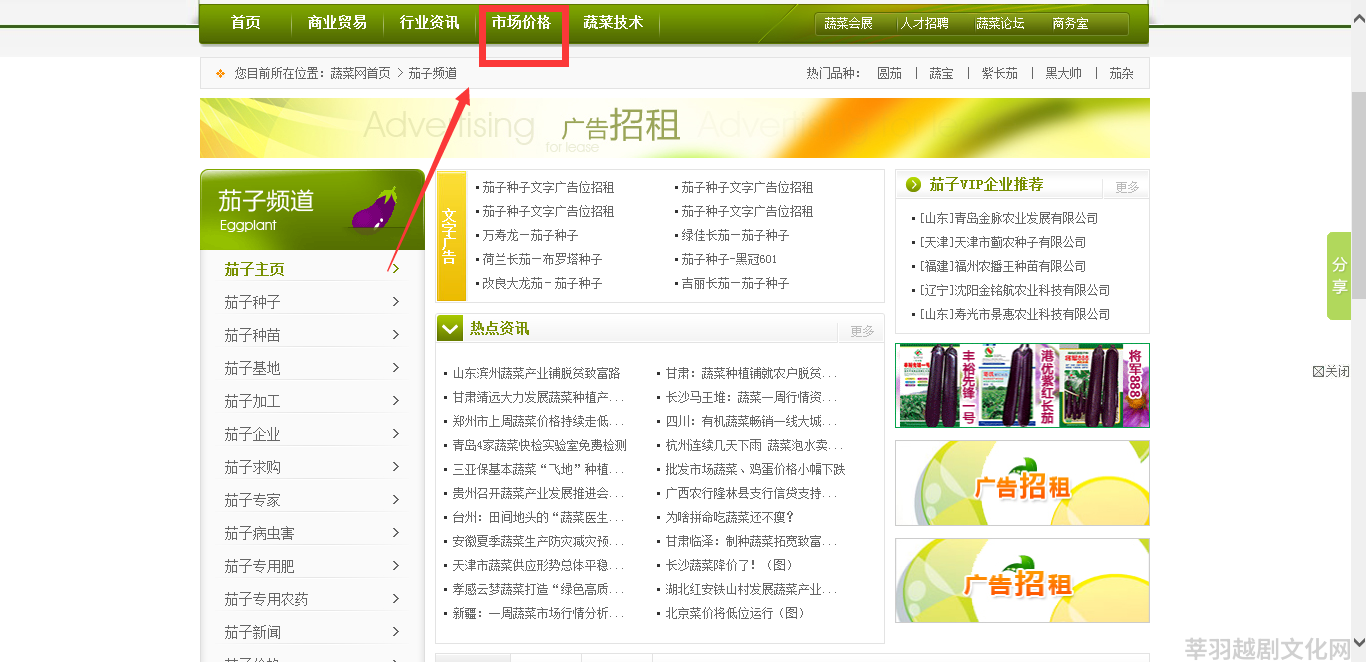Open 人才招聘 link in top bar
Image resolution: width=1366 pixels, height=662 pixels.
[924, 23]
